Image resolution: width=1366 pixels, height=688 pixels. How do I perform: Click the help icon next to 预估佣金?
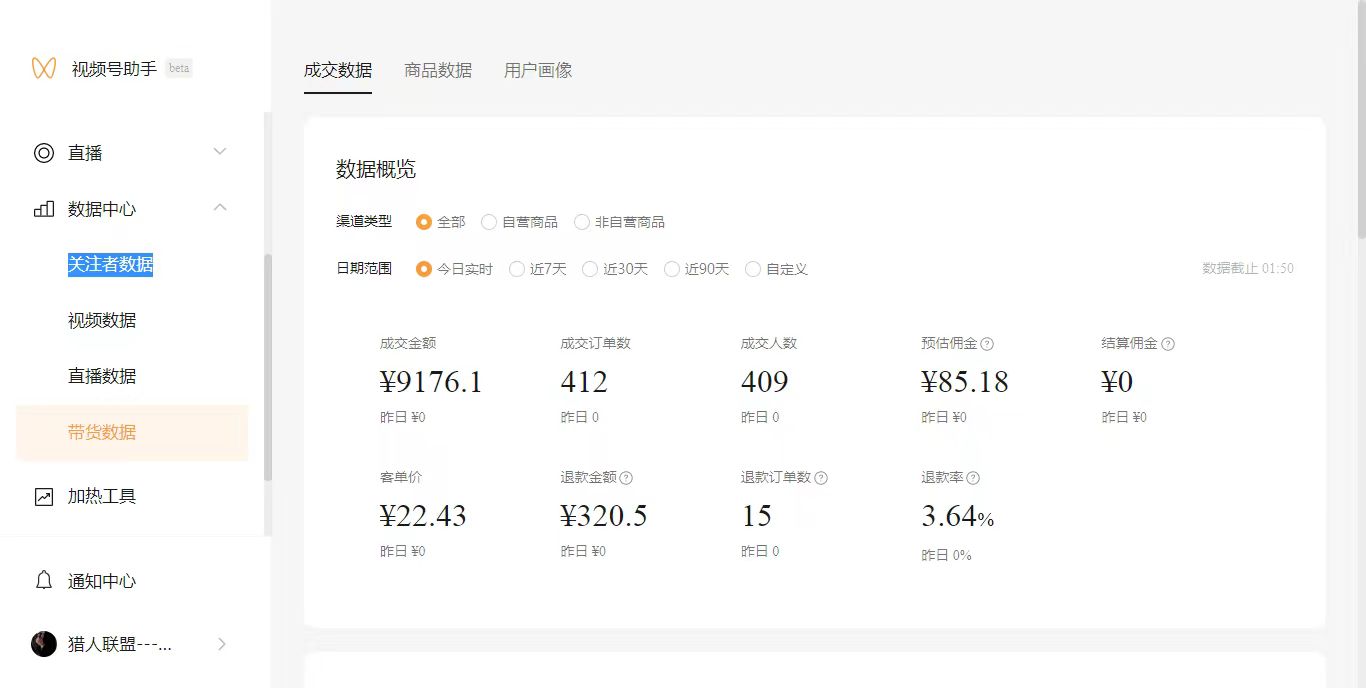(987, 344)
